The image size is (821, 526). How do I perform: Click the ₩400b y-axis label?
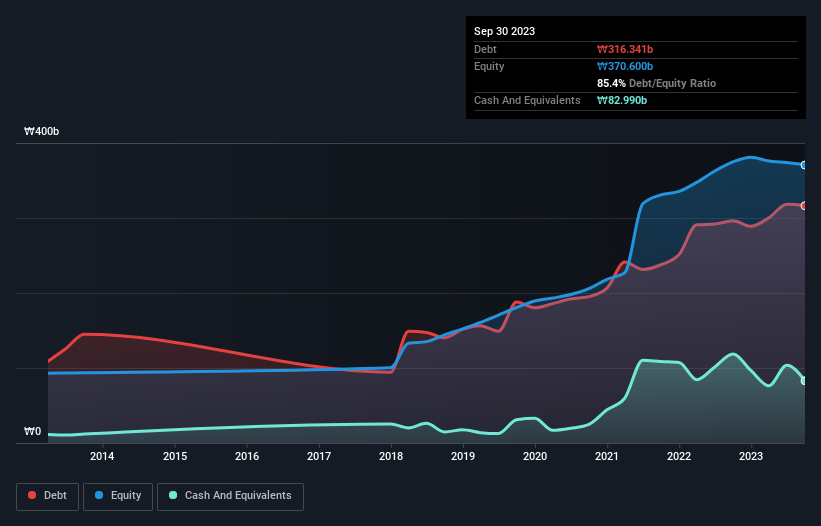point(41,131)
